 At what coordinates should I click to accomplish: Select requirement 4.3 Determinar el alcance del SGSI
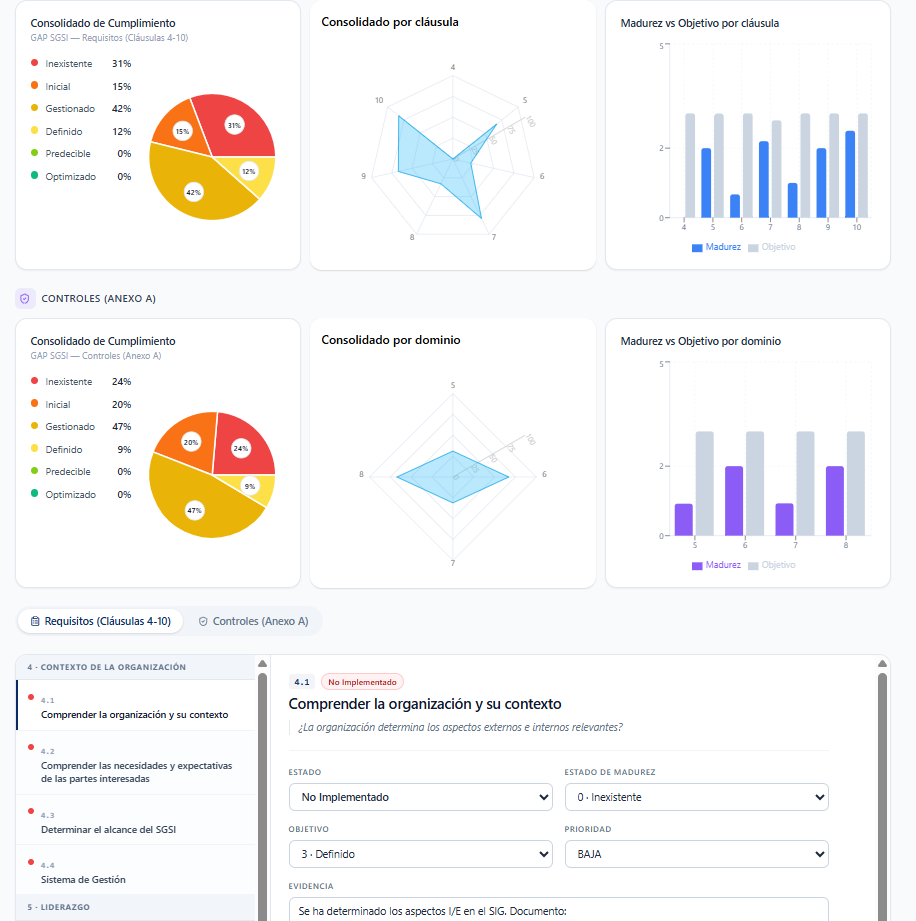pos(137,820)
